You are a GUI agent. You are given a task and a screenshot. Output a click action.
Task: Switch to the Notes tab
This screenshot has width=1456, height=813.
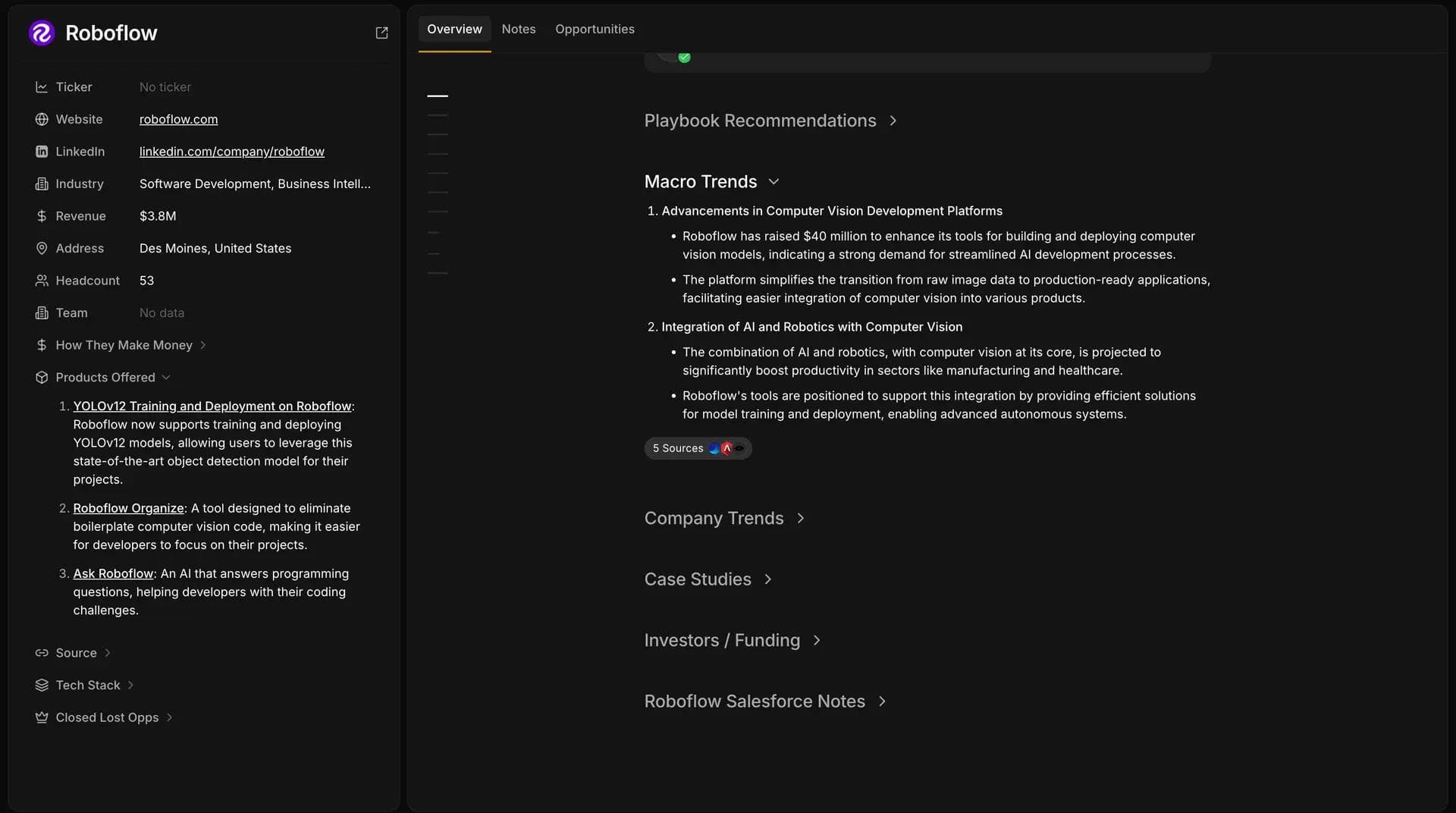[x=518, y=29]
